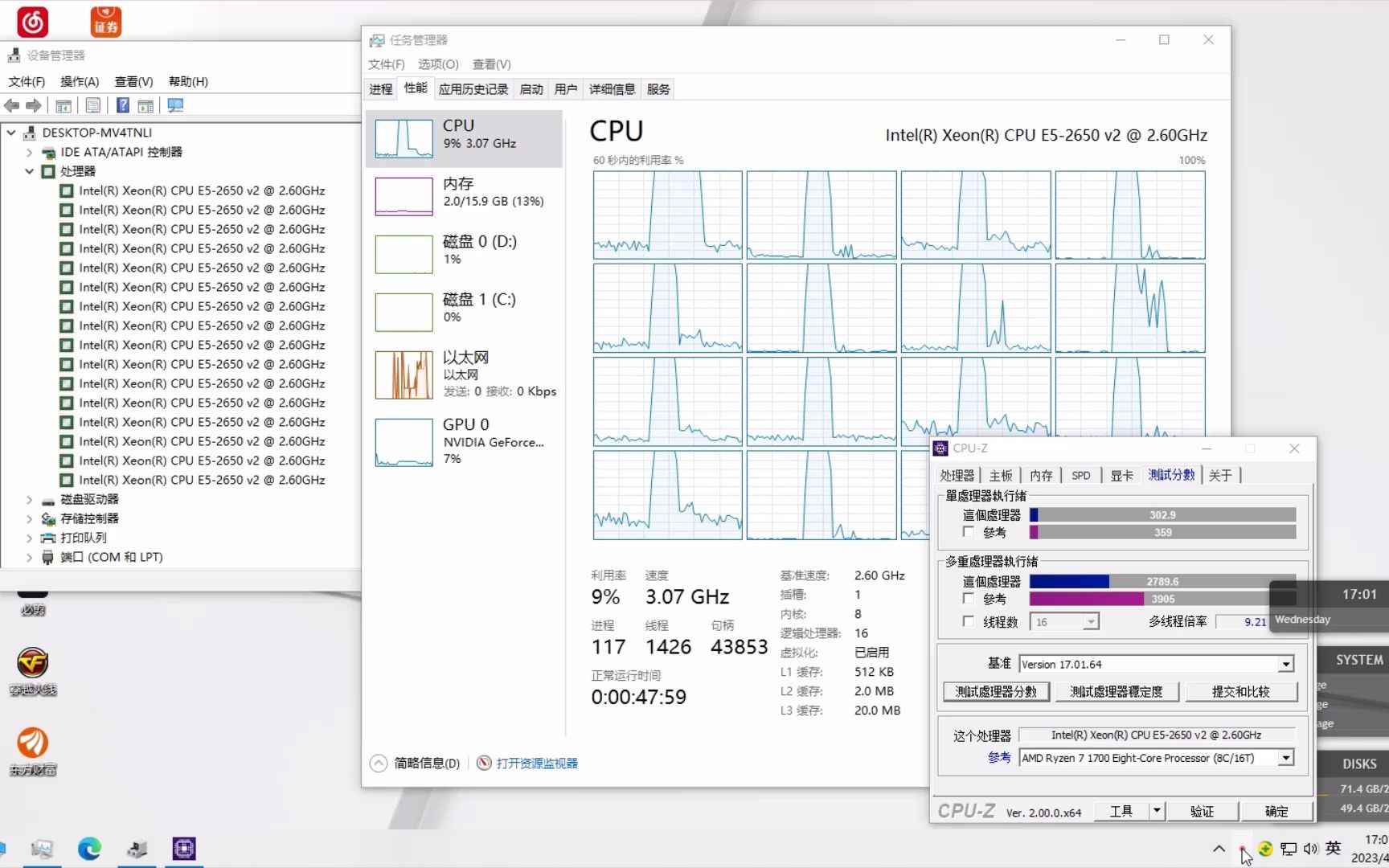This screenshot has height=868, width=1389.
Task: Click the 提交和比較 submit button
Action: coord(1241,691)
